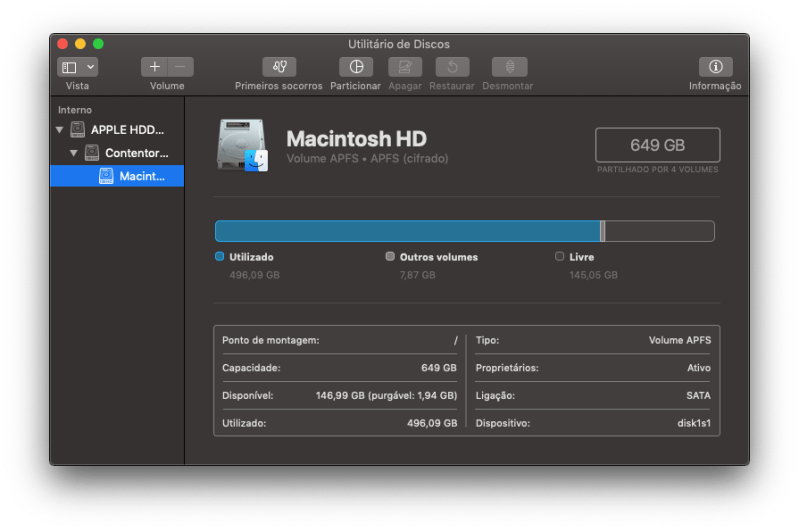The width and height of the screenshot is (799, 531).
Task: Remove volume with the minus button
Action: (180, 67)
